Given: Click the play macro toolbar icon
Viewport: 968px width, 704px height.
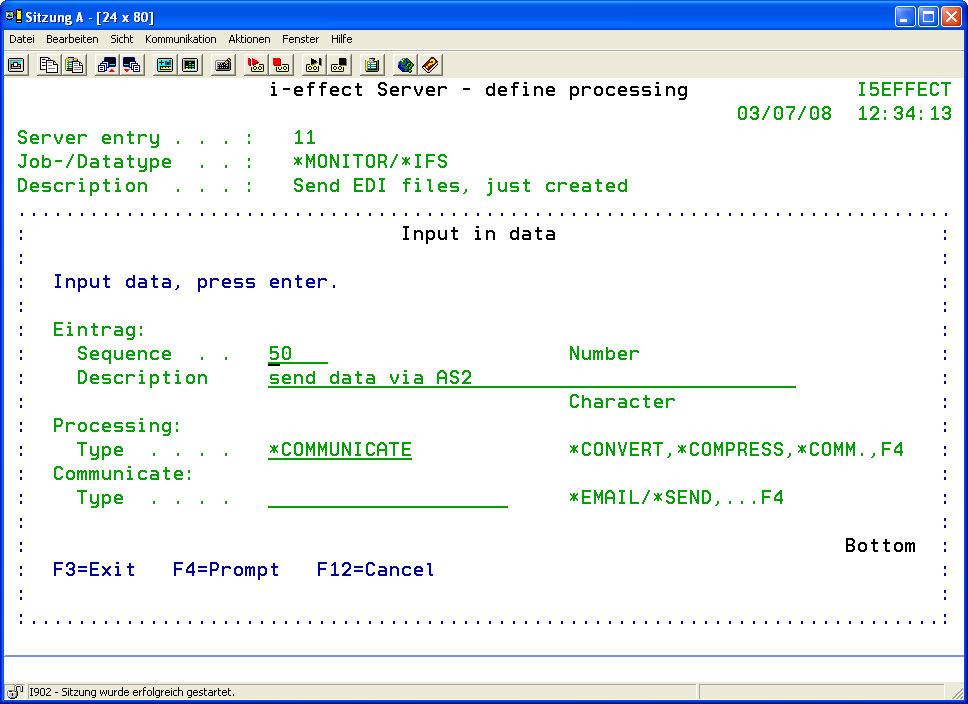Looking at the screenshot, I should [x=314, y=65].
